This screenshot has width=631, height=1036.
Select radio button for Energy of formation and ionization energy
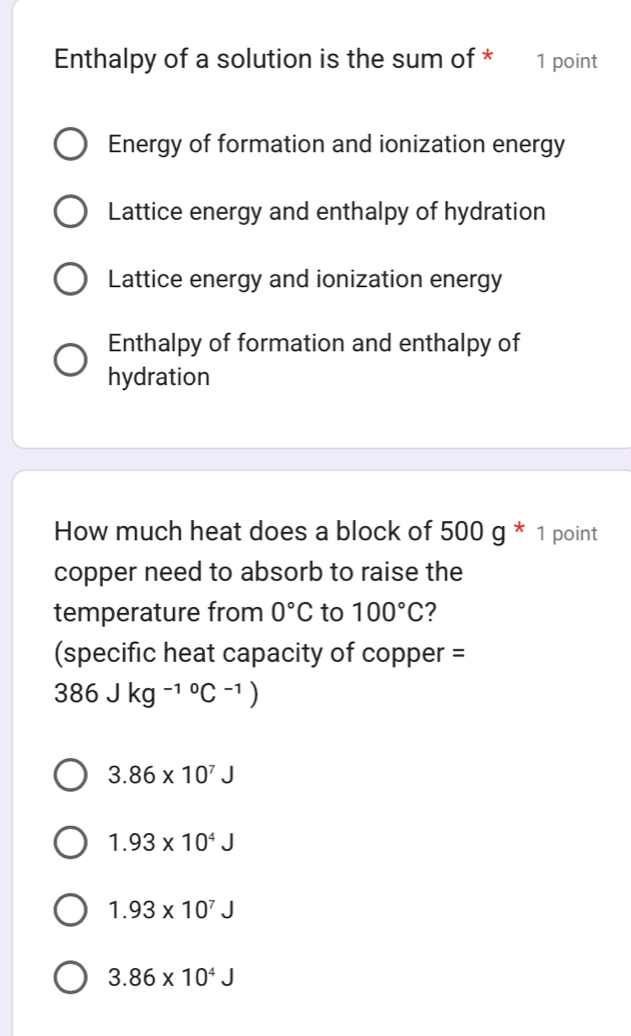click(69, 145)
